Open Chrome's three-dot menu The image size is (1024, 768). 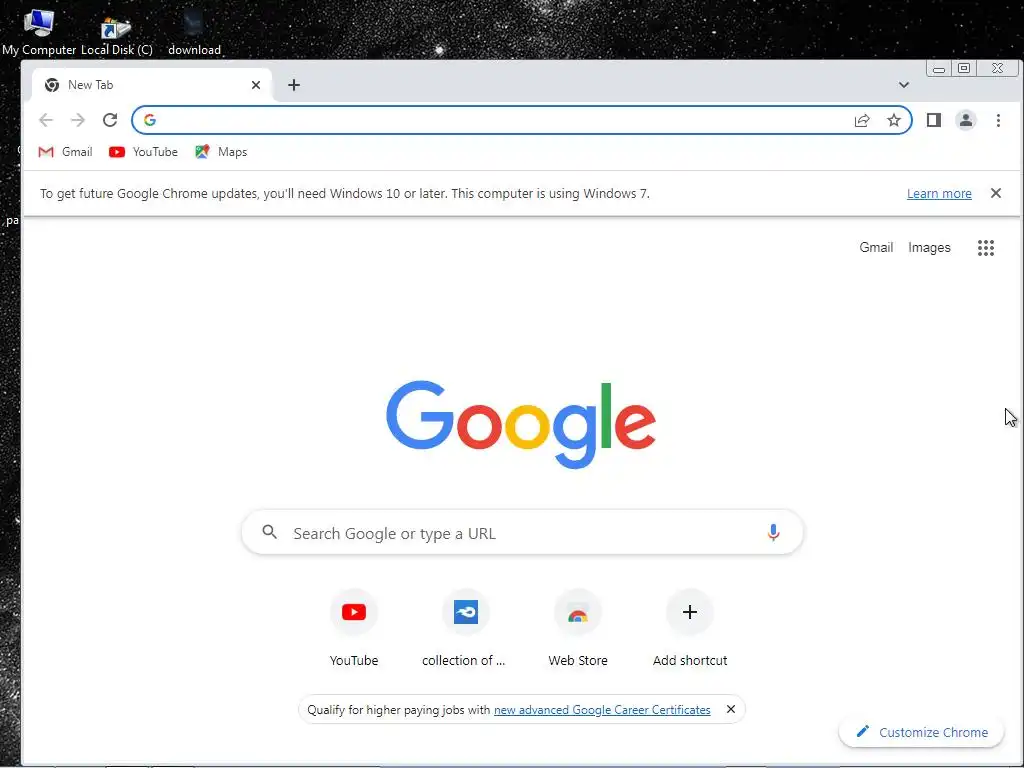point(998,120)
